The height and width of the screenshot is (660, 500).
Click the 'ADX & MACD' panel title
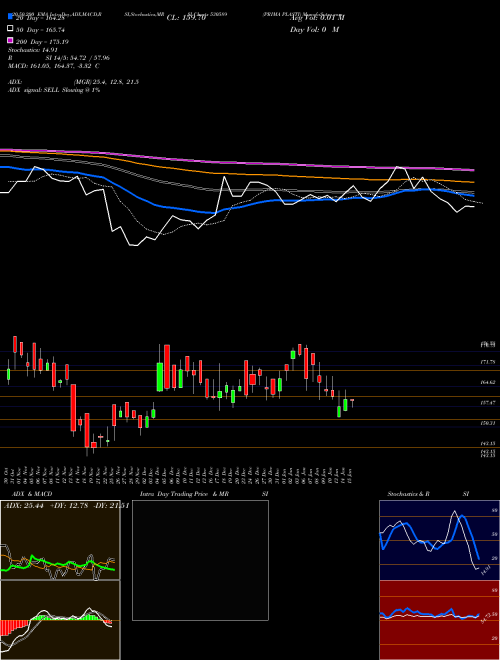[32, 494]
